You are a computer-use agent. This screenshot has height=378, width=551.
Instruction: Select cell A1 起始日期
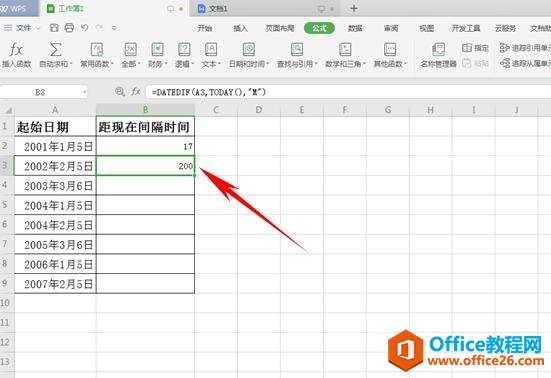55,126
